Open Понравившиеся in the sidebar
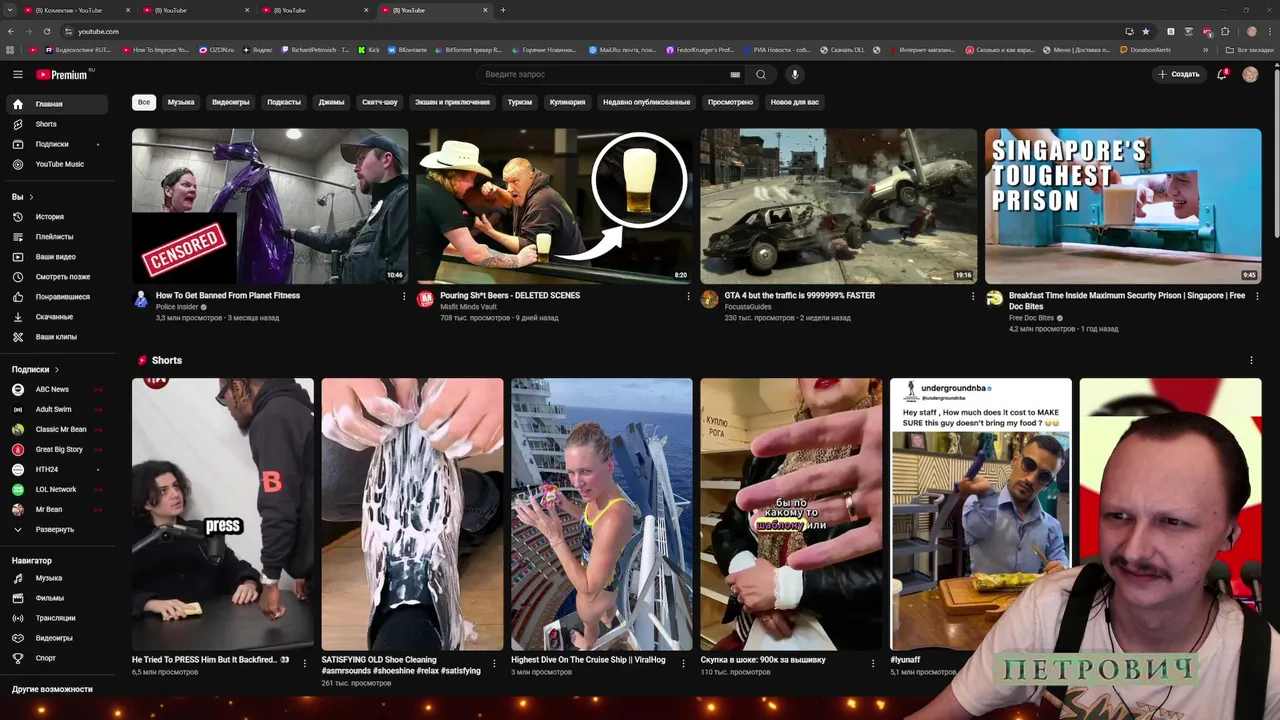1280x720 pixels. tap(56, 297)
